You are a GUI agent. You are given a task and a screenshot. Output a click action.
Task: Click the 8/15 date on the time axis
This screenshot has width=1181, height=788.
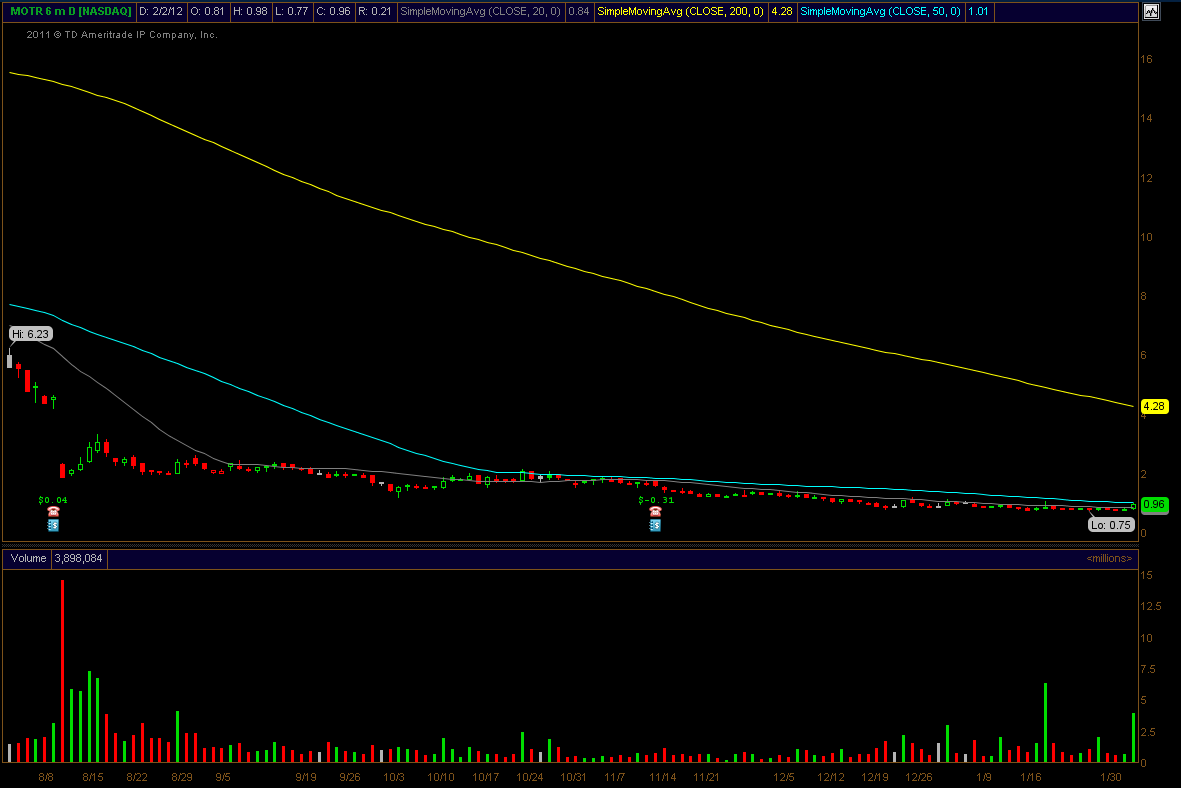pyautogui.click(x=93, y=777)
